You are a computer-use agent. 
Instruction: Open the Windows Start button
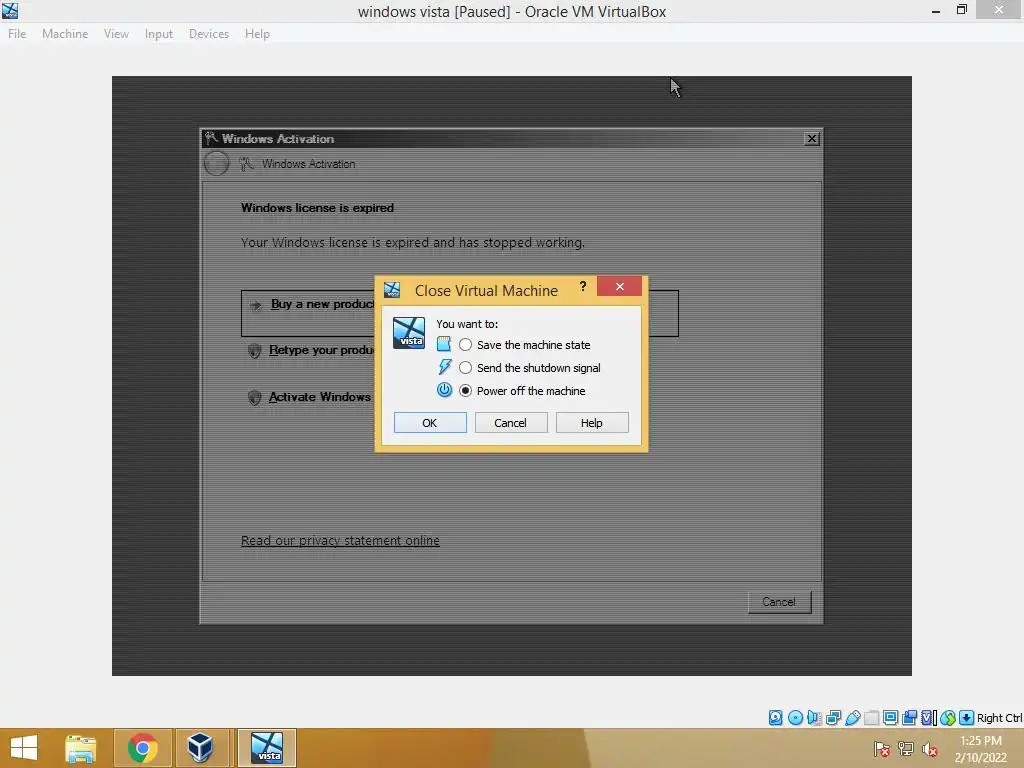click(24, 748)
